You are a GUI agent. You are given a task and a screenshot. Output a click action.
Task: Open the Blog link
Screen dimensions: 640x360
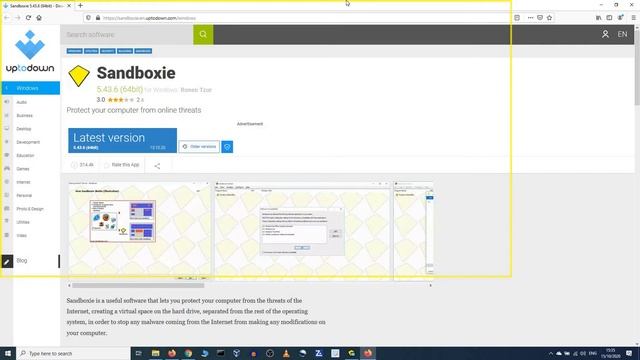22,260
